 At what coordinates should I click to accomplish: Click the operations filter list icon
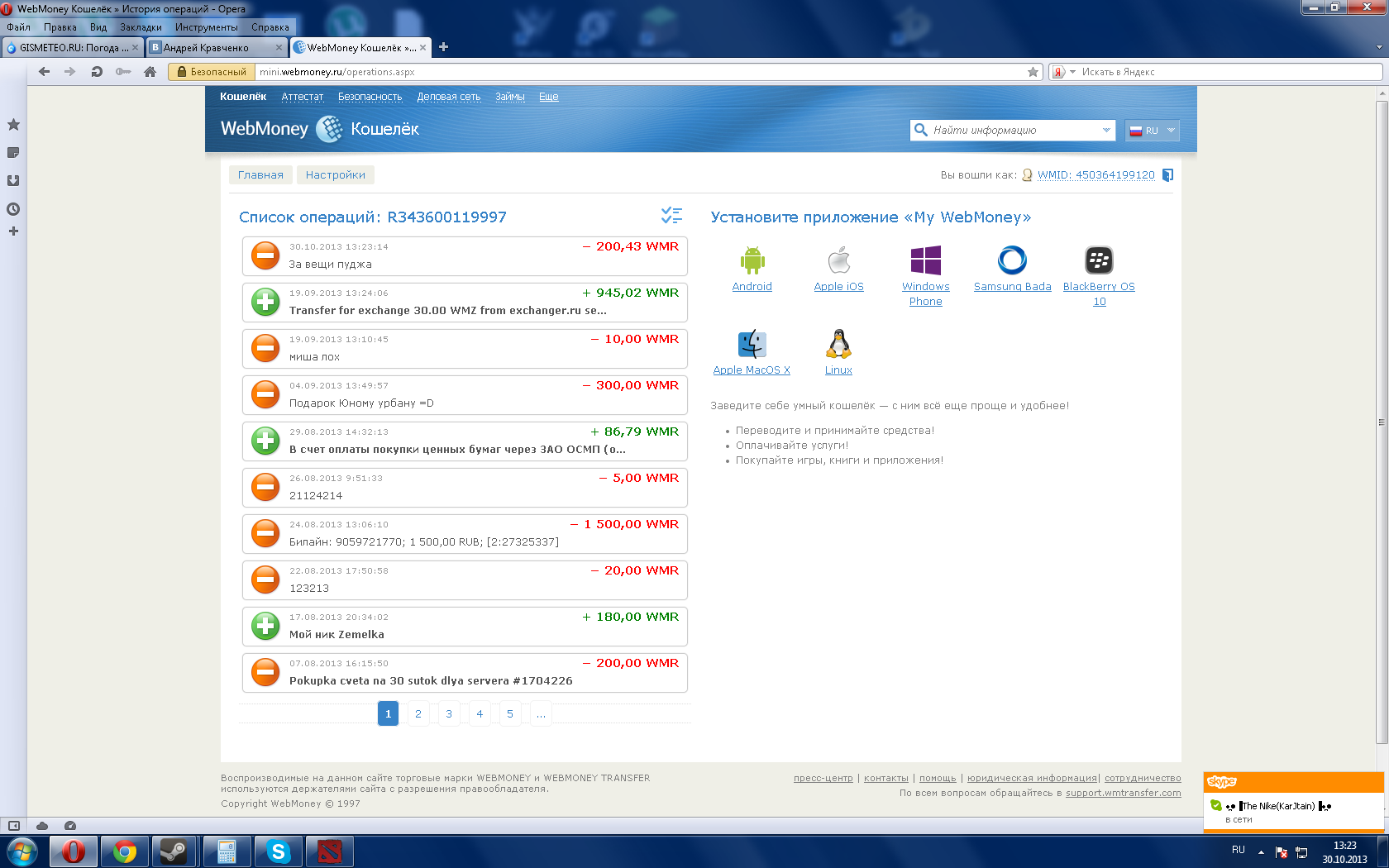click(x=671, y=216)
